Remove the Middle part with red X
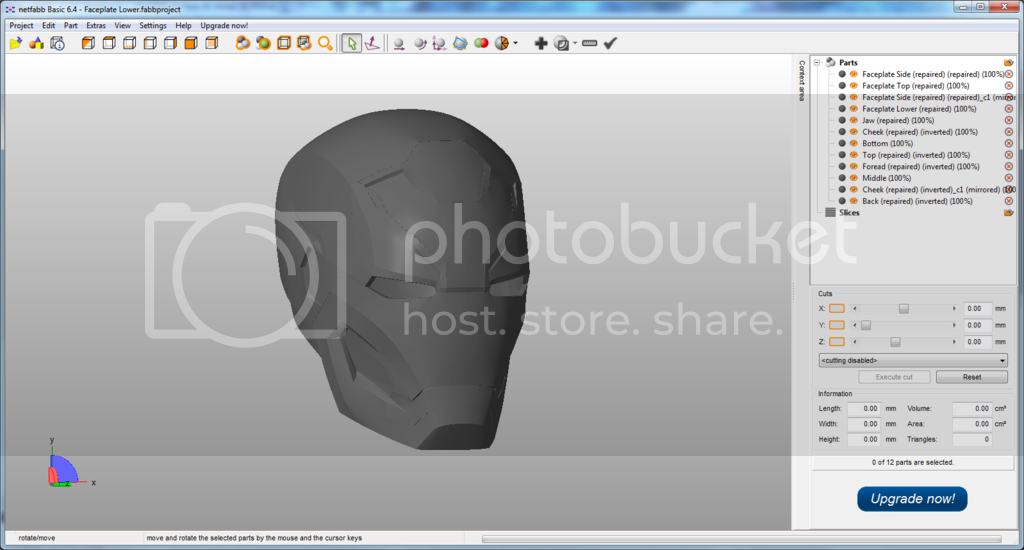This screenshot has width=1024, height=550. (x=1008, y=178)
